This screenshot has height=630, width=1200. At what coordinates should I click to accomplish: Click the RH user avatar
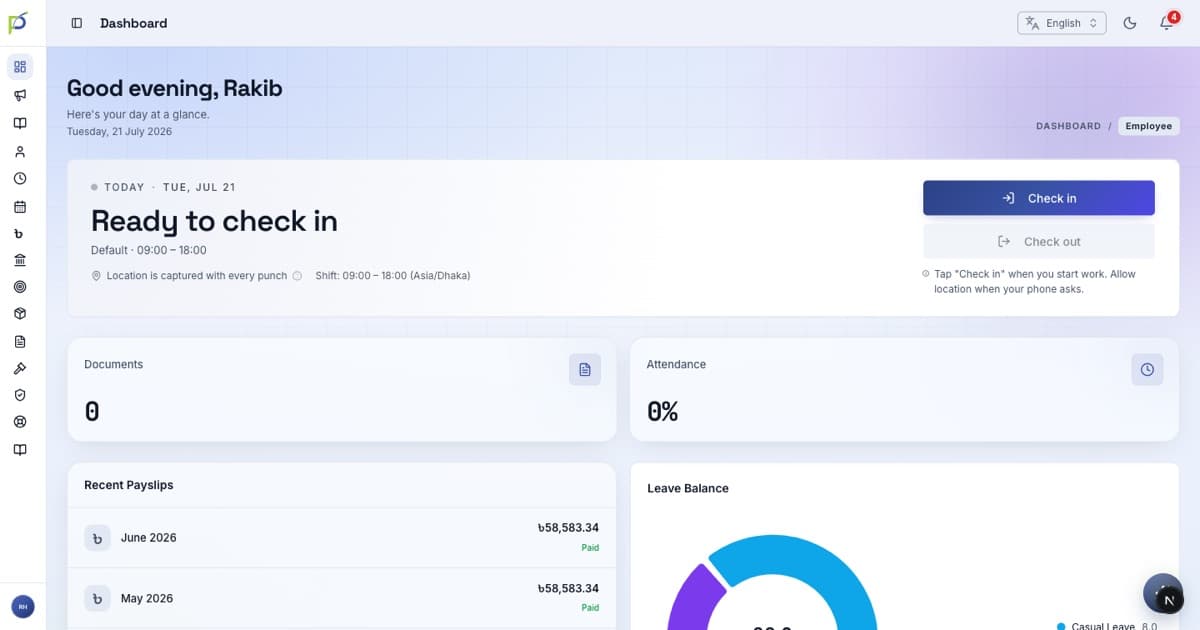tap(22, 606)
